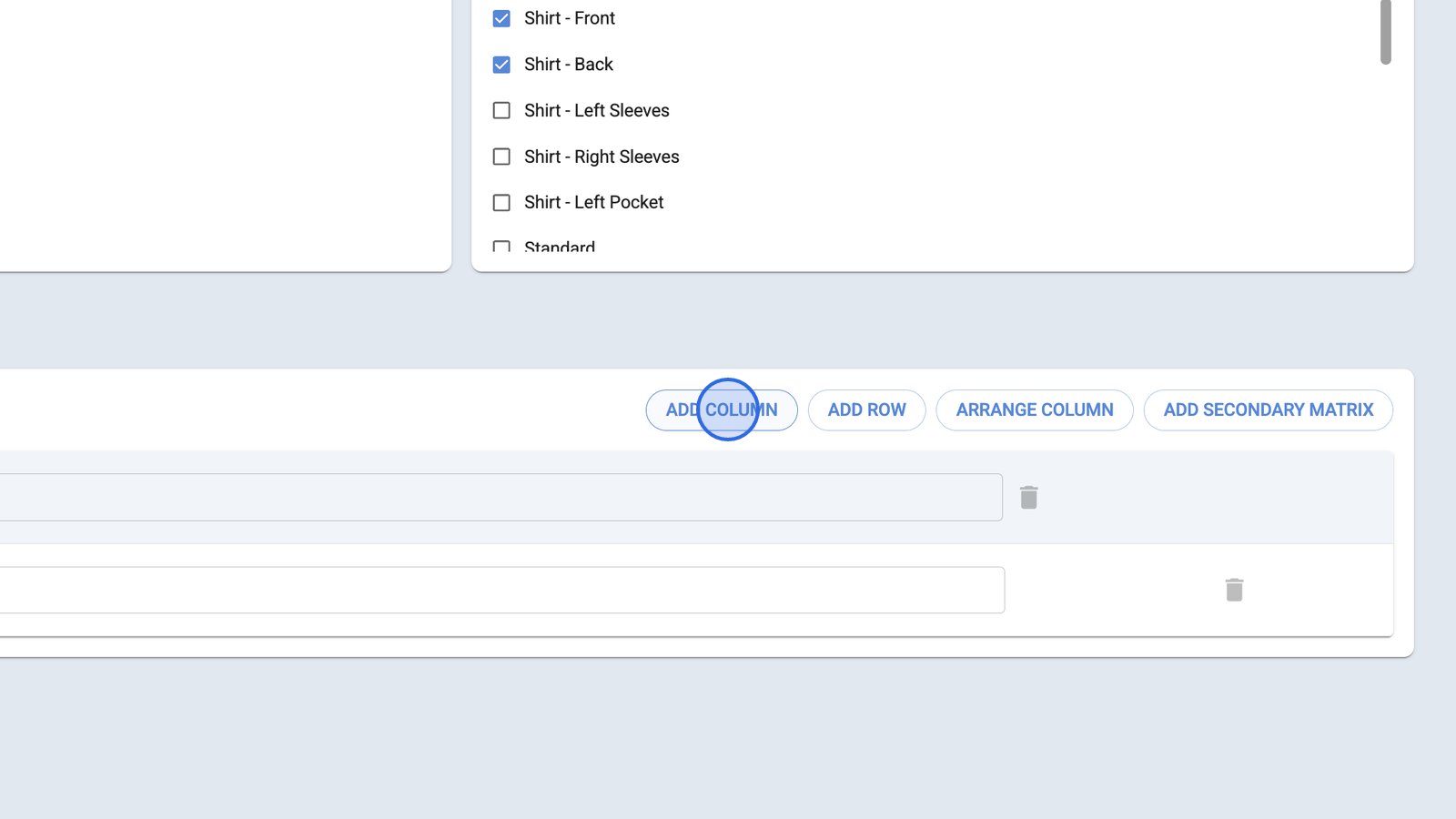Image resolution: width=1456 pixels, height=819 pixels.
Task: Select the "Shirt - Left Sleeves" label
Action: click(597, 111)
